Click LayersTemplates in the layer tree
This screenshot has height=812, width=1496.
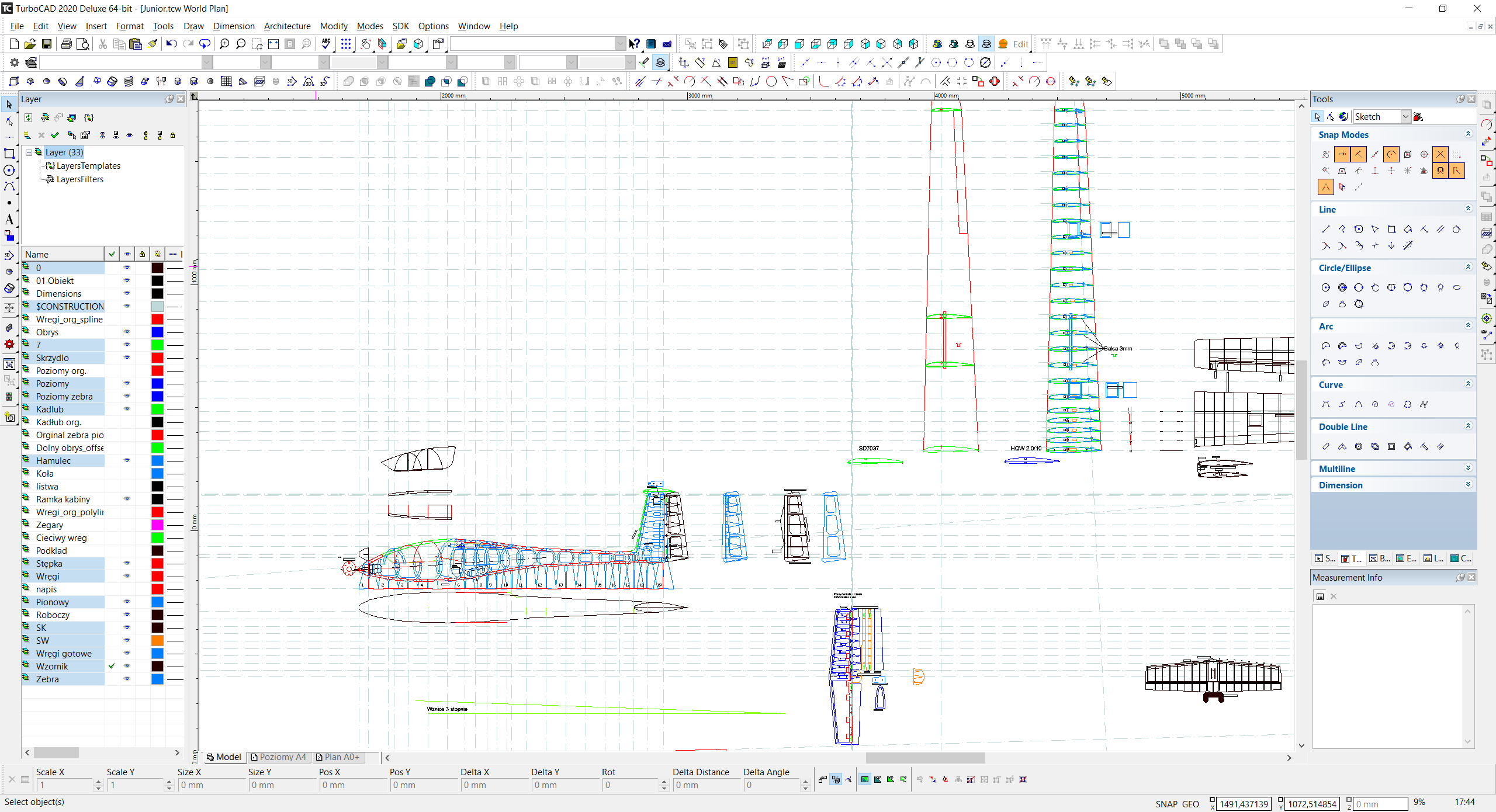88,166
